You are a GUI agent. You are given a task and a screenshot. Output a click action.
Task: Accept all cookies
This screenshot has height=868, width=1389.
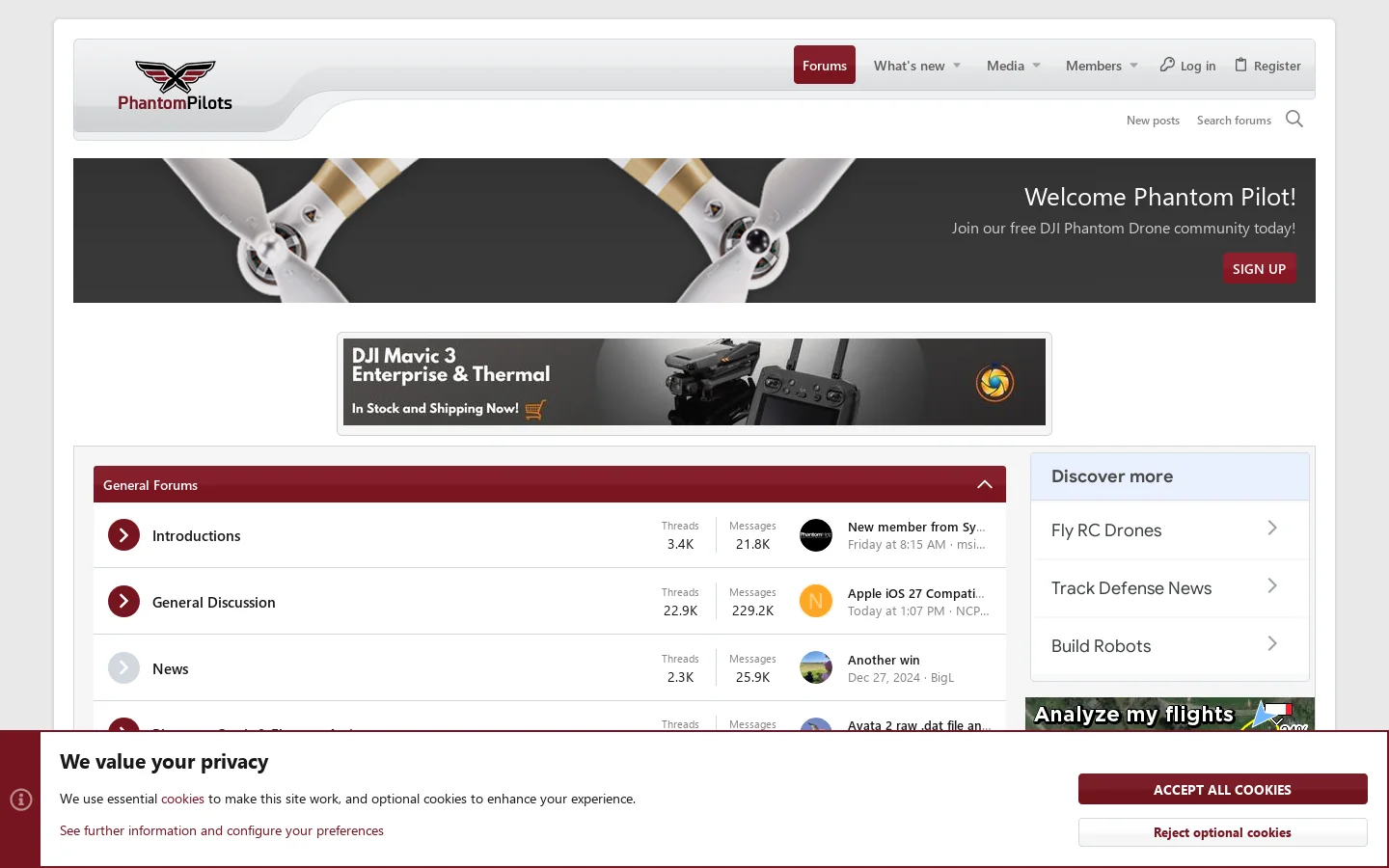[1222, 789]
